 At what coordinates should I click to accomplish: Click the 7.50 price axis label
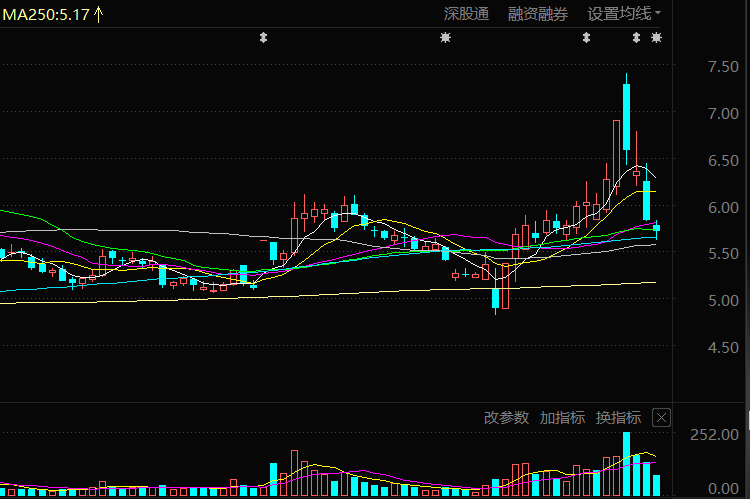coord(723,67)
